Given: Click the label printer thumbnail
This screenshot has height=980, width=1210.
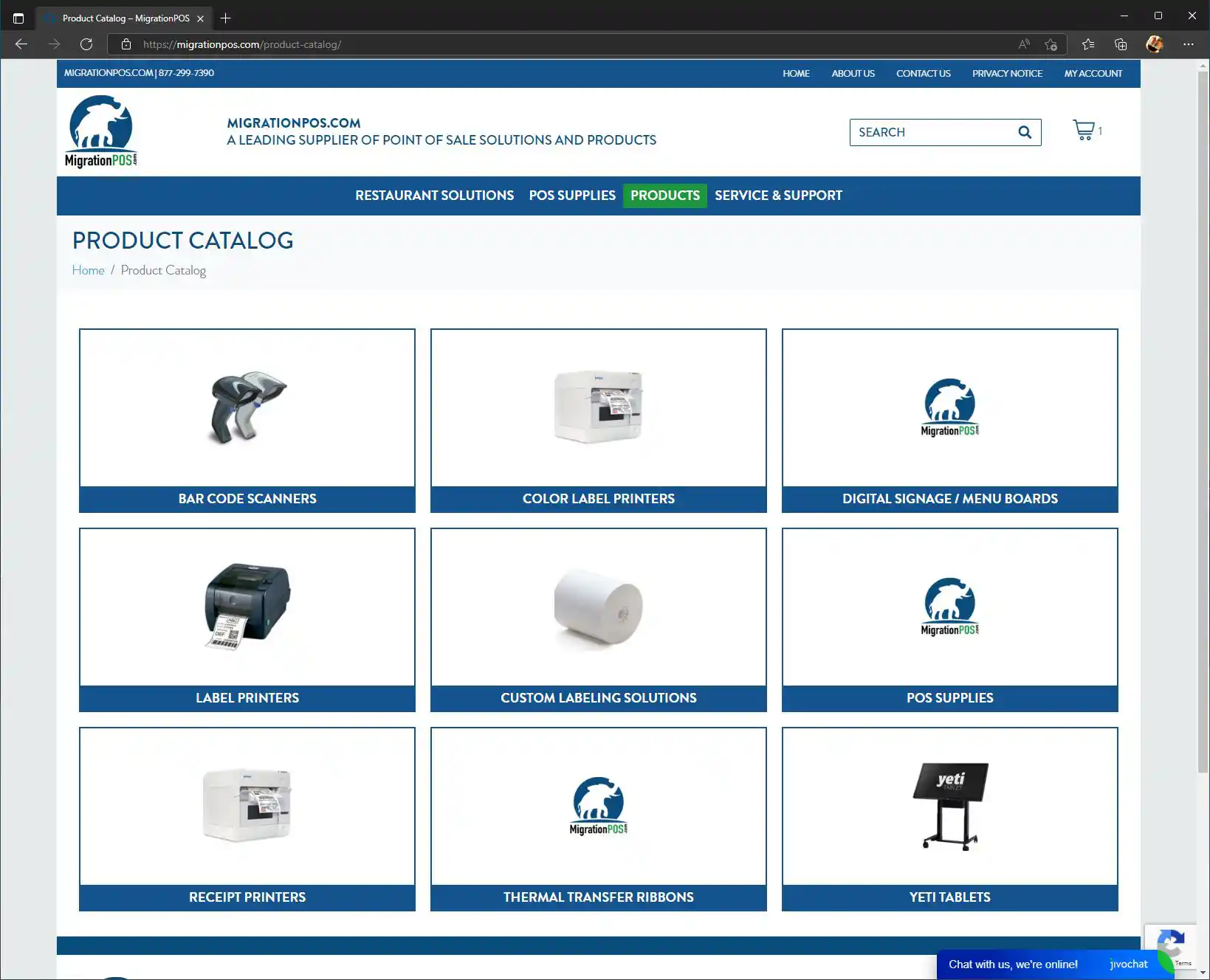Looking at the screenshot, I should pyautogui.click(x=247, y=607).
